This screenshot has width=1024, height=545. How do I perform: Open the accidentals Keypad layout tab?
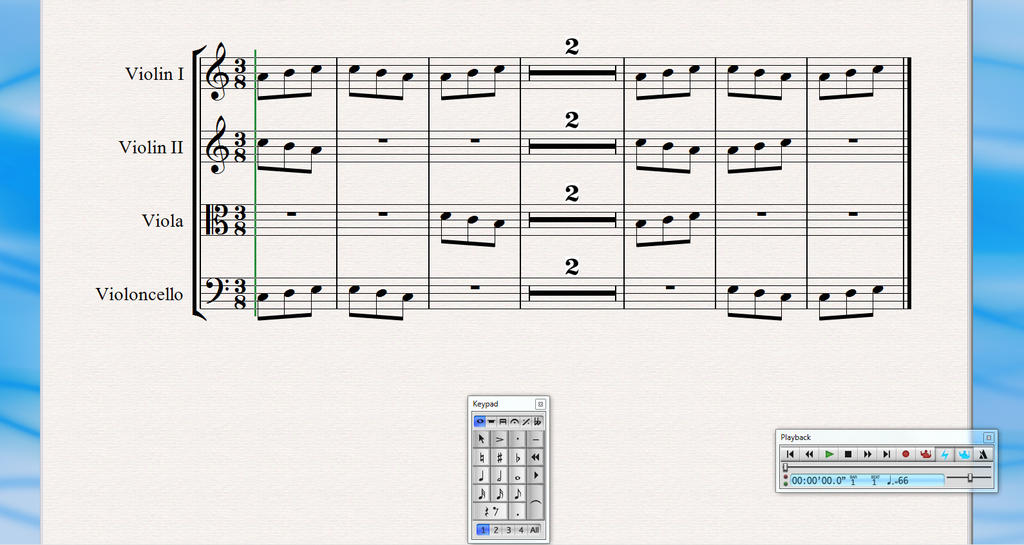coord(537,422)
